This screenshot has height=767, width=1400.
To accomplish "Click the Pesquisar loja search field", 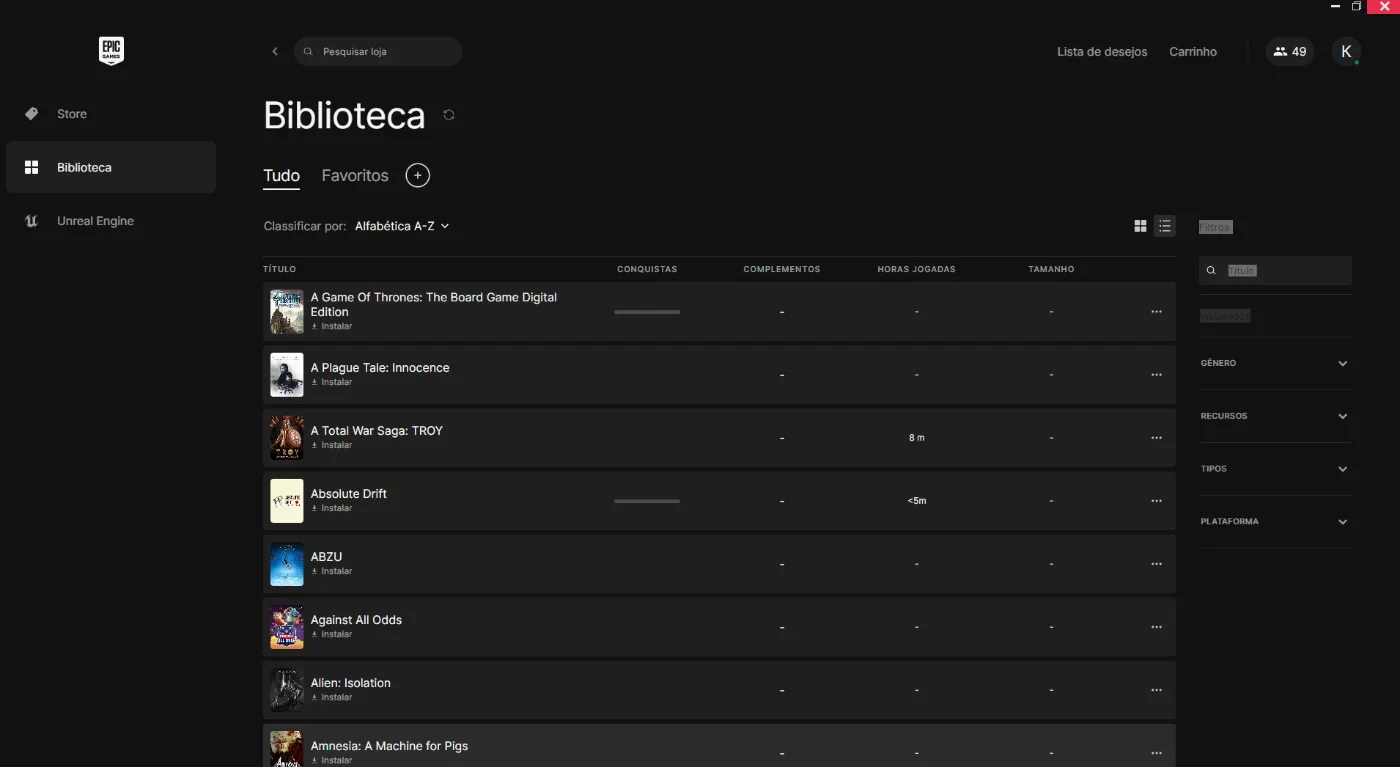I will (378, 51).
